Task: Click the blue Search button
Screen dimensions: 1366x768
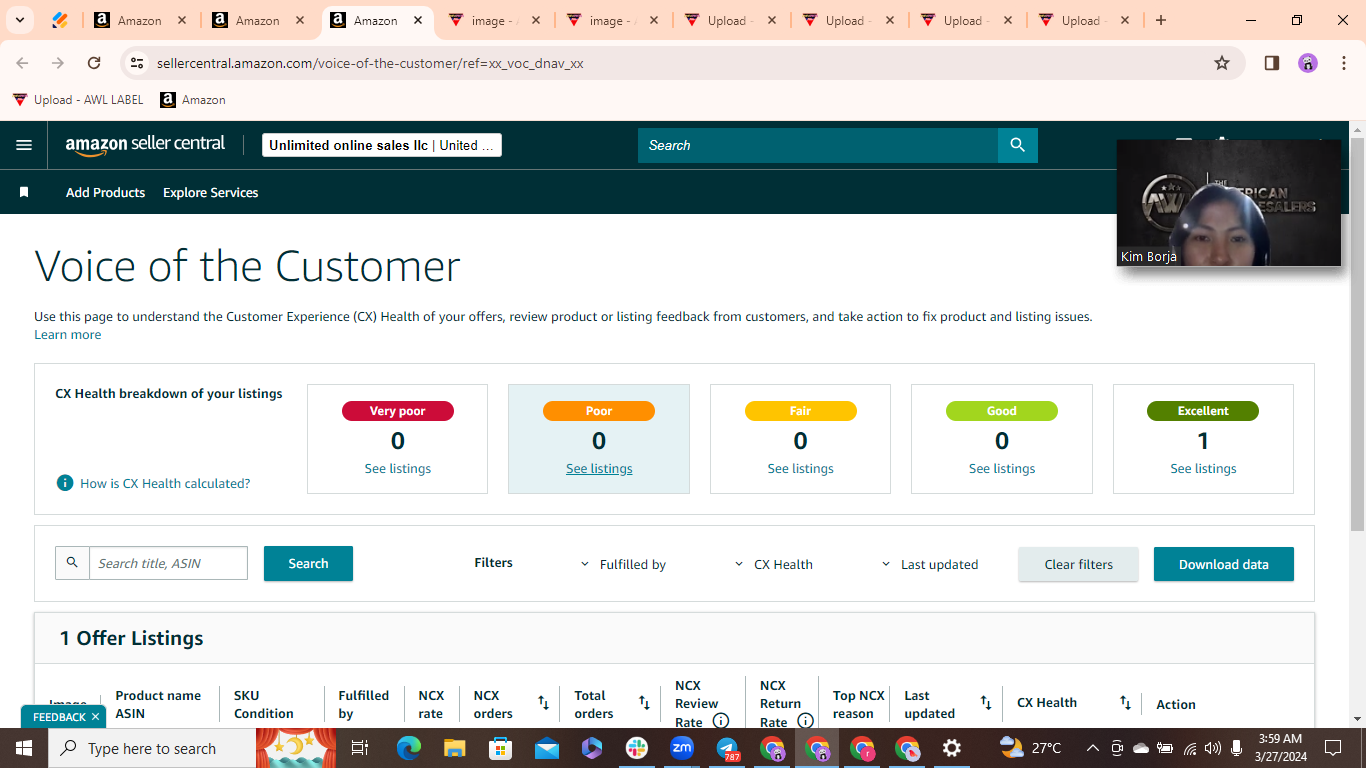Action: pyautogui.click(x=308, y=563)
